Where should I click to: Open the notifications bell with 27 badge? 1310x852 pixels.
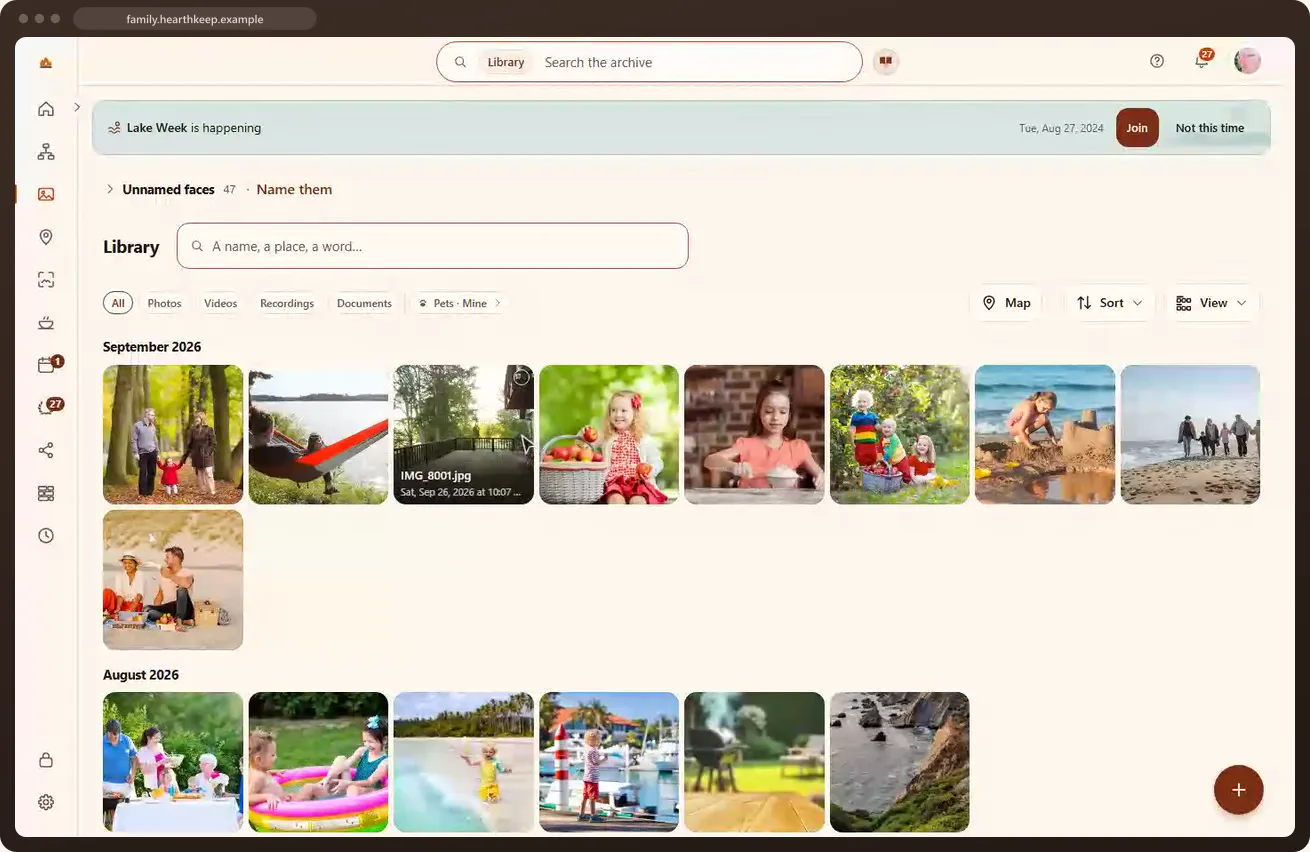point(1202,61)
